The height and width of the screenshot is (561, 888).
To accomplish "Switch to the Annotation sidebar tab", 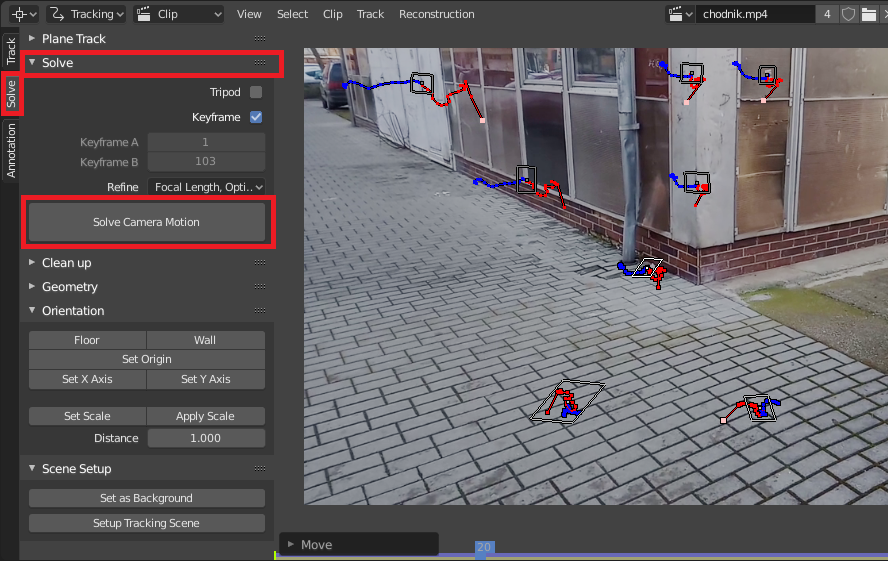I will pos(11,151).
